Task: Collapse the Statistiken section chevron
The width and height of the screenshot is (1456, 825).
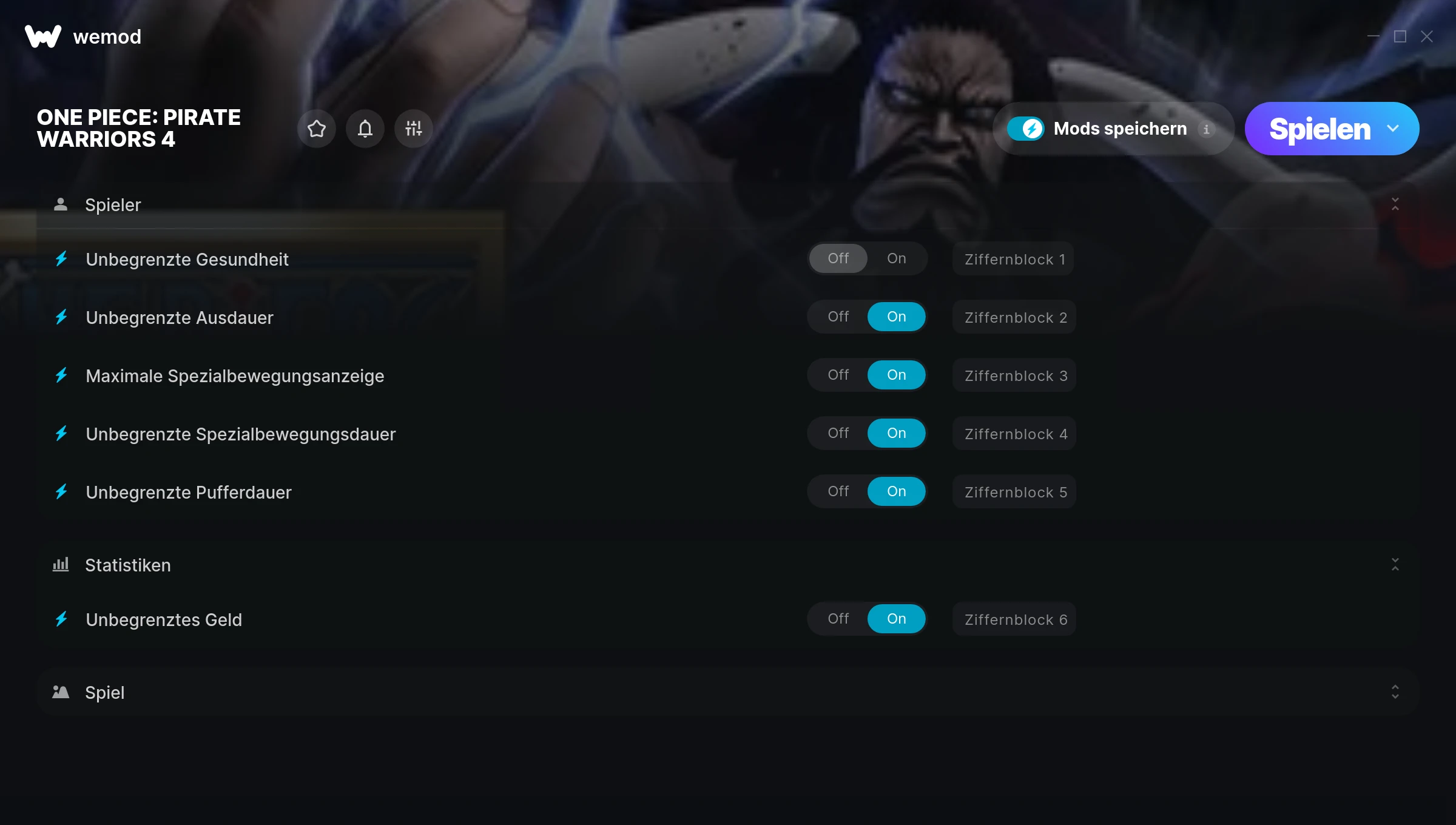Action: coord(1395,565)
